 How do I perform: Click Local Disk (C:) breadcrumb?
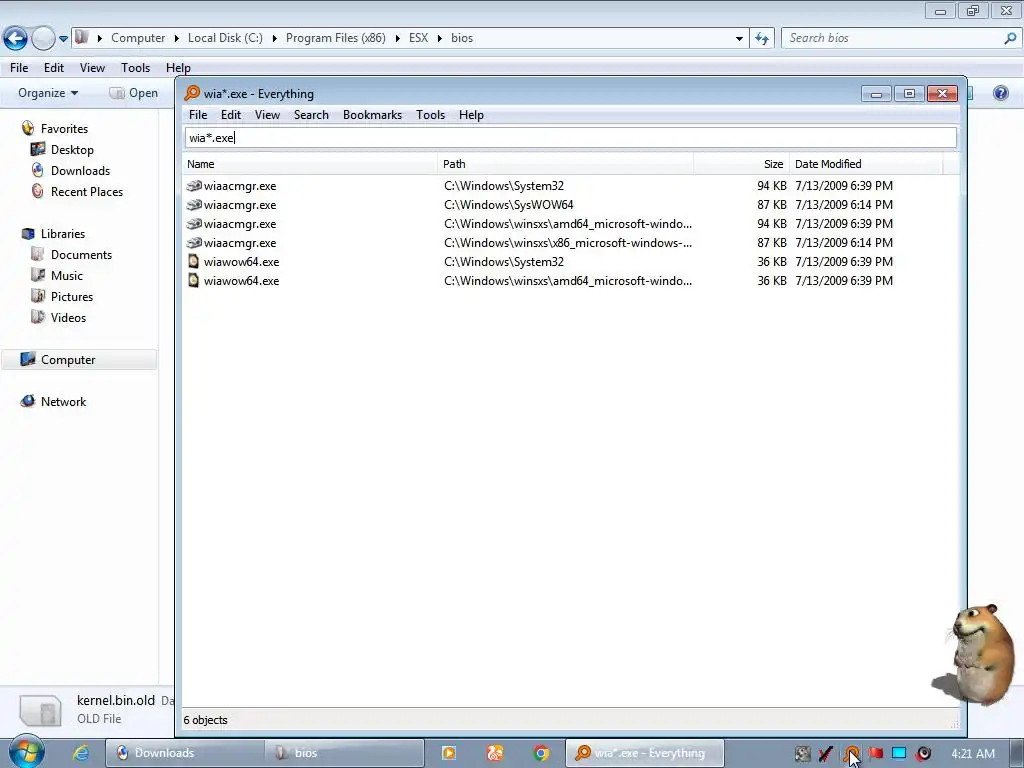(225, 38)
